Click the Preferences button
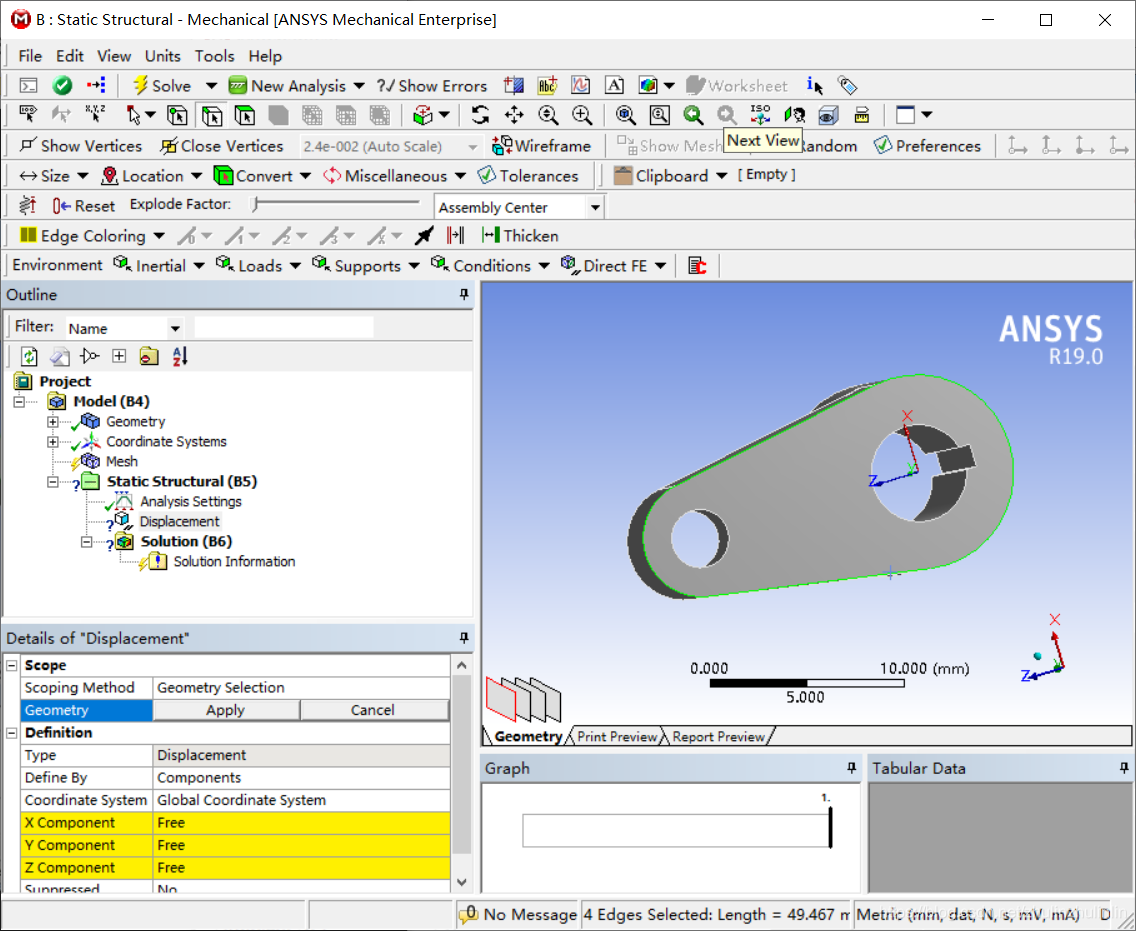This screenshot has width=1136, height=931. [927, 146]
